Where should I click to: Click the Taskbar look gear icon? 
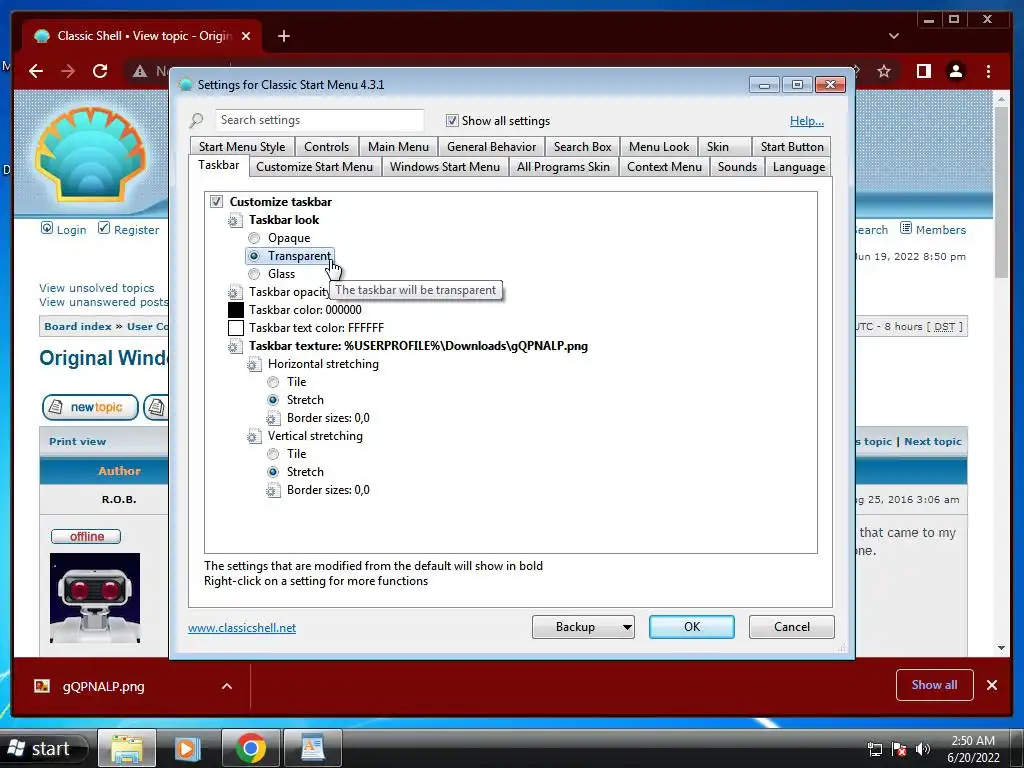(234, 220)
